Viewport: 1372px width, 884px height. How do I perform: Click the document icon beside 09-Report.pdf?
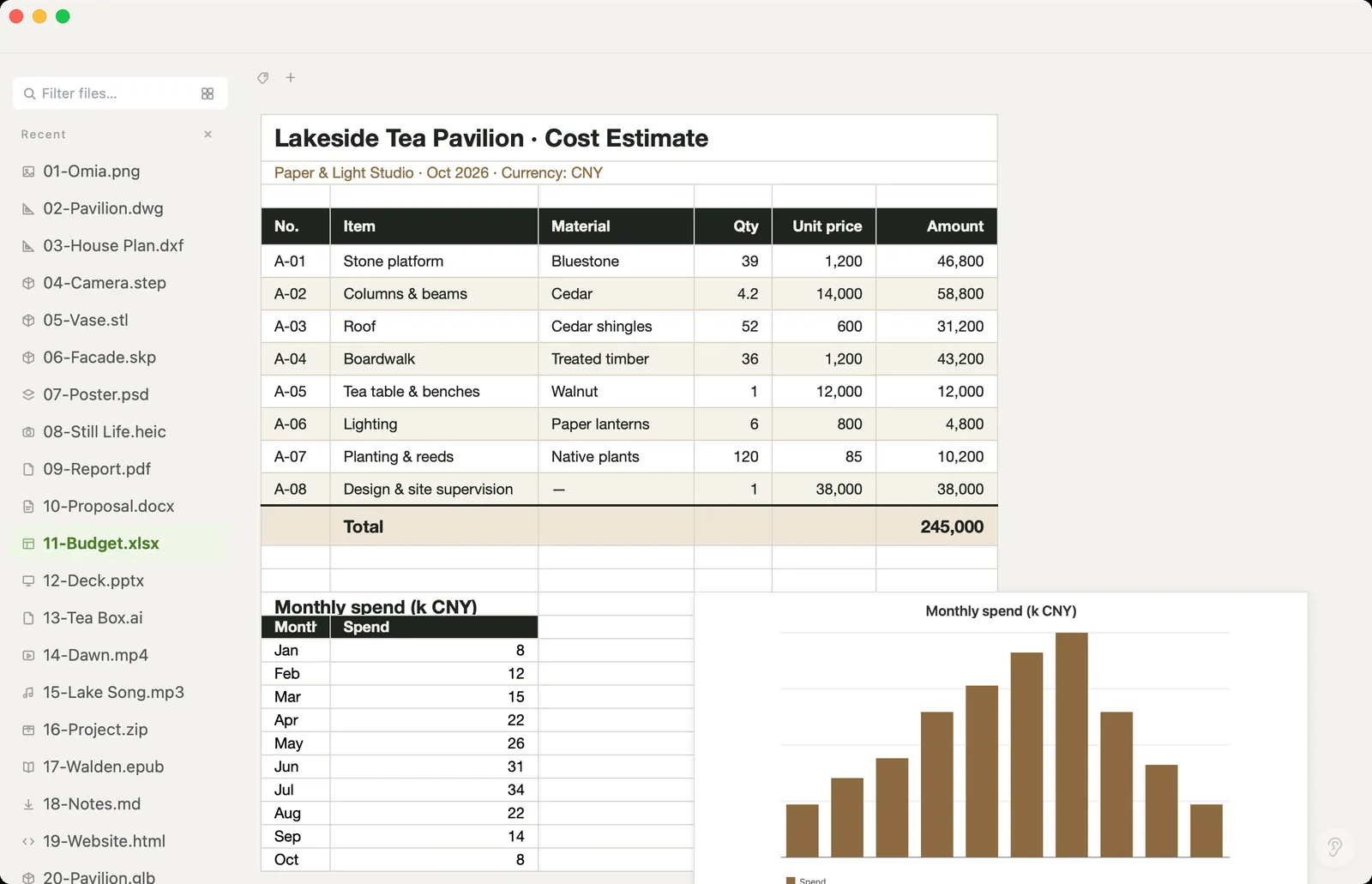click(28, 469)
